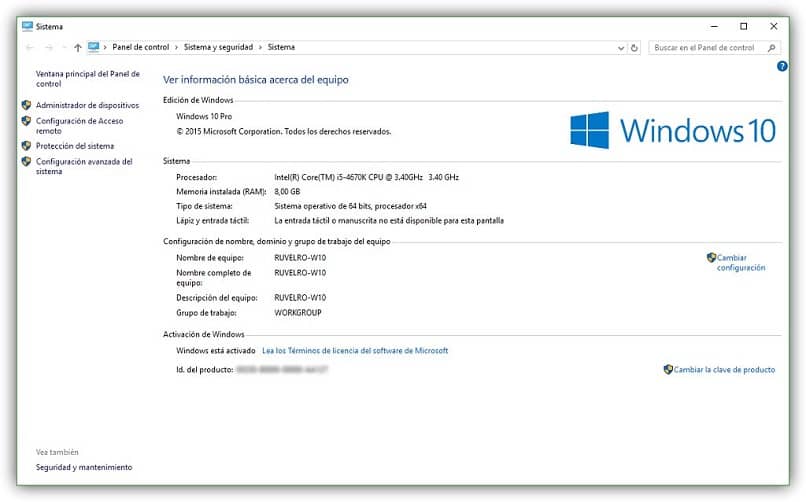This screenshot has height=502, width=806.
Task: Open the address bar history dropdown
Action: click(621, 48)
